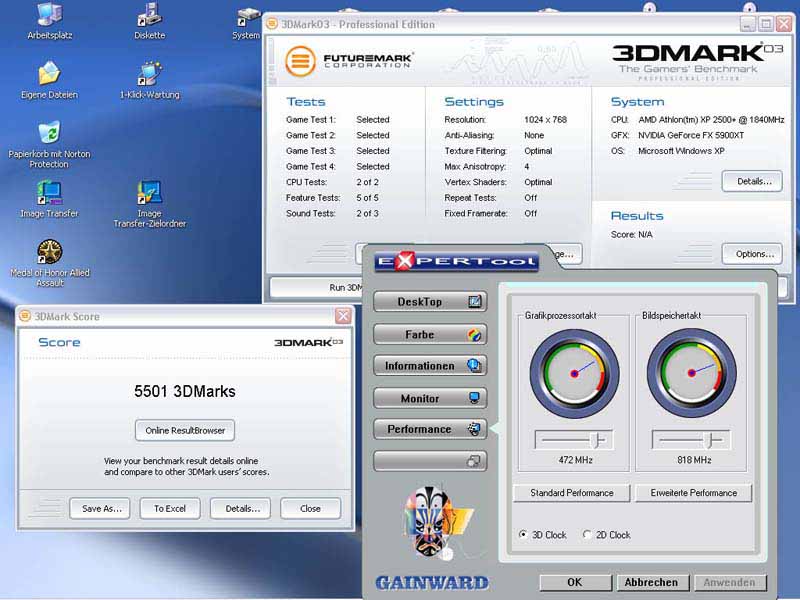Open the Farbe color settings section
The image size is (800, 600).
pos(430,335)
